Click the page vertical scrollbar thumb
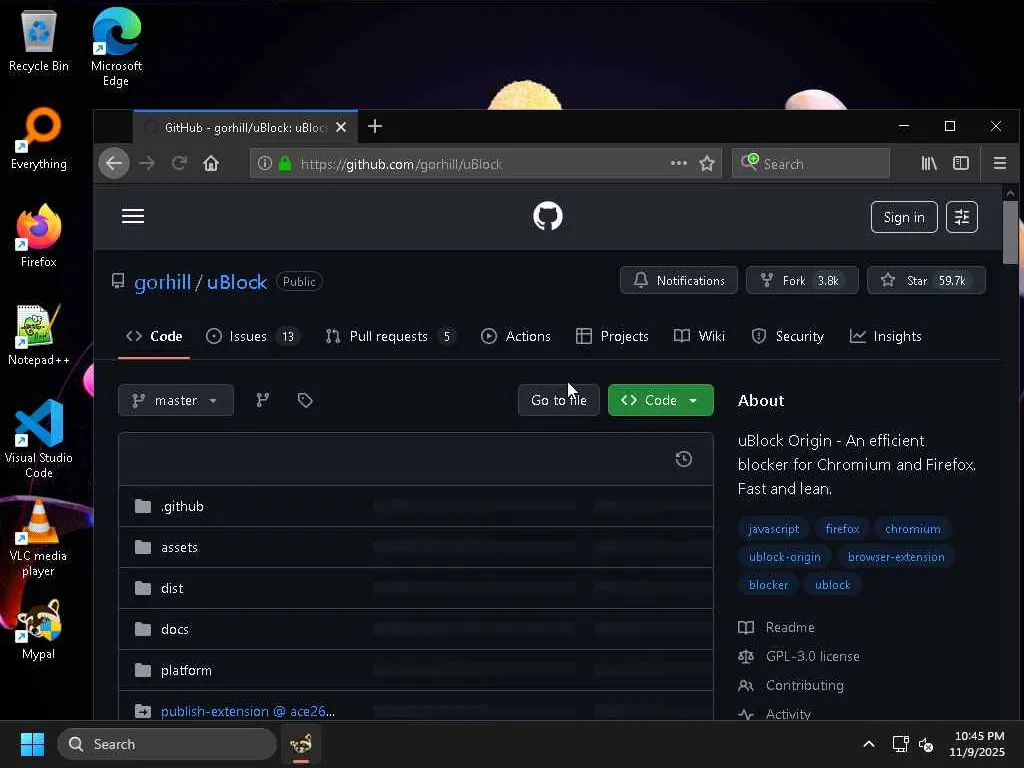Image resolution: width=1024 pixels, height=768 pixels. click(x=1010, y=232)
